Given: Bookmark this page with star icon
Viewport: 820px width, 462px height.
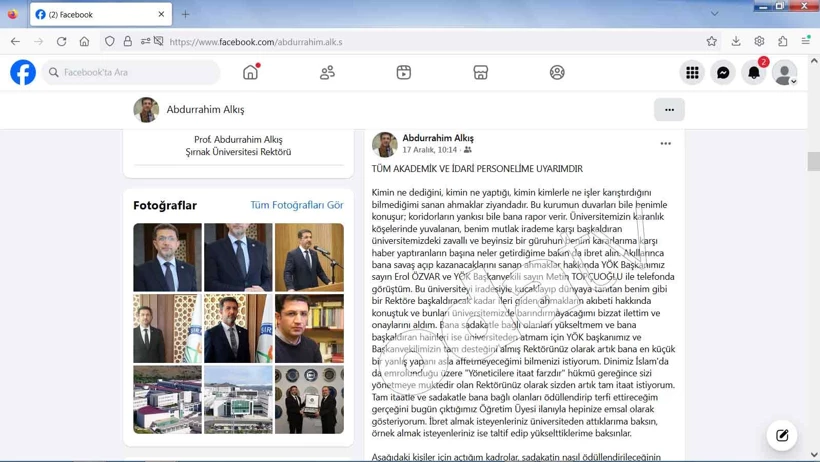Looking at the screenshot, I should point(711,42).
